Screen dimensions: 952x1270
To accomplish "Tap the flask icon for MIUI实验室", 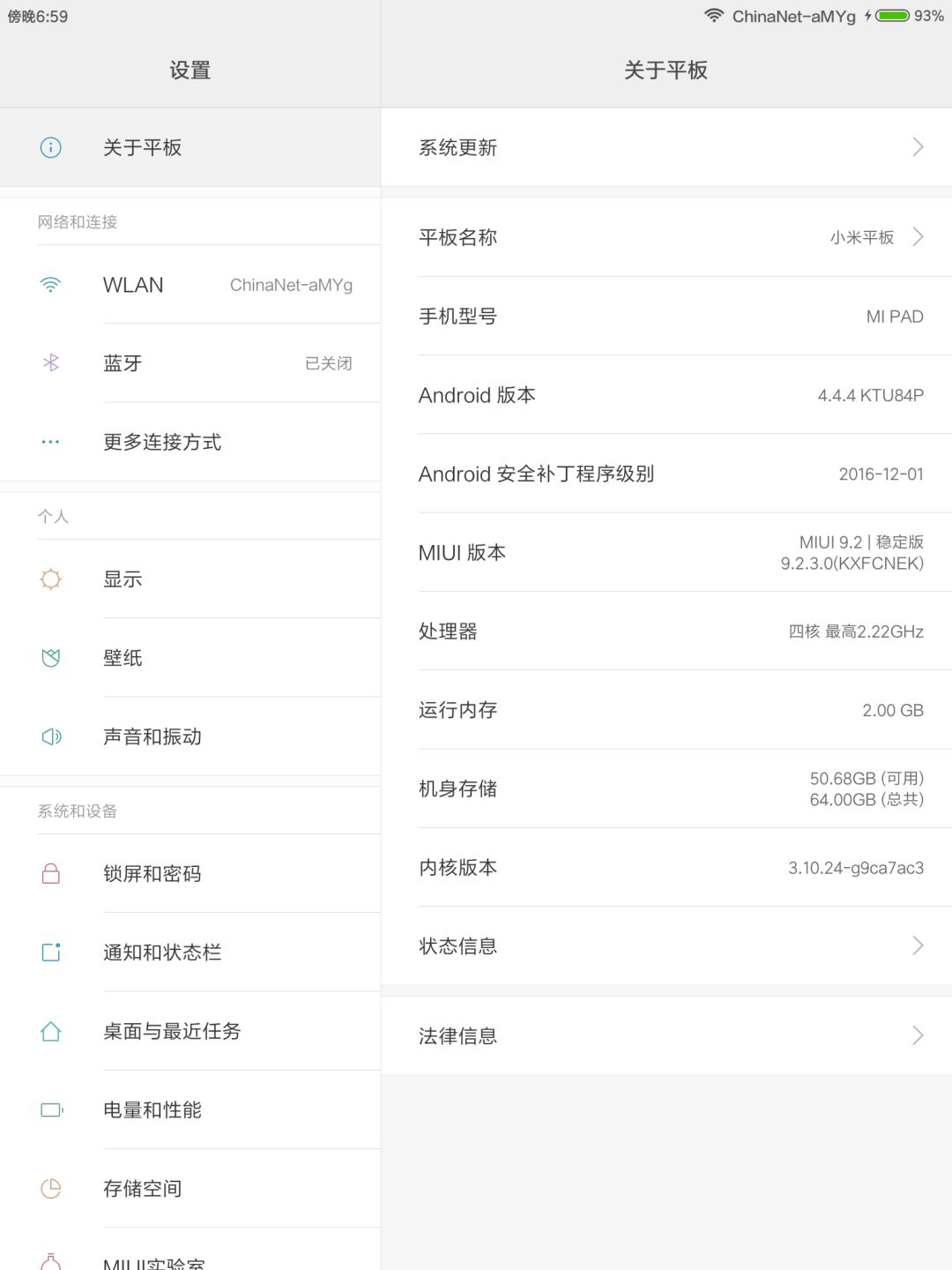I will 51,1262.
